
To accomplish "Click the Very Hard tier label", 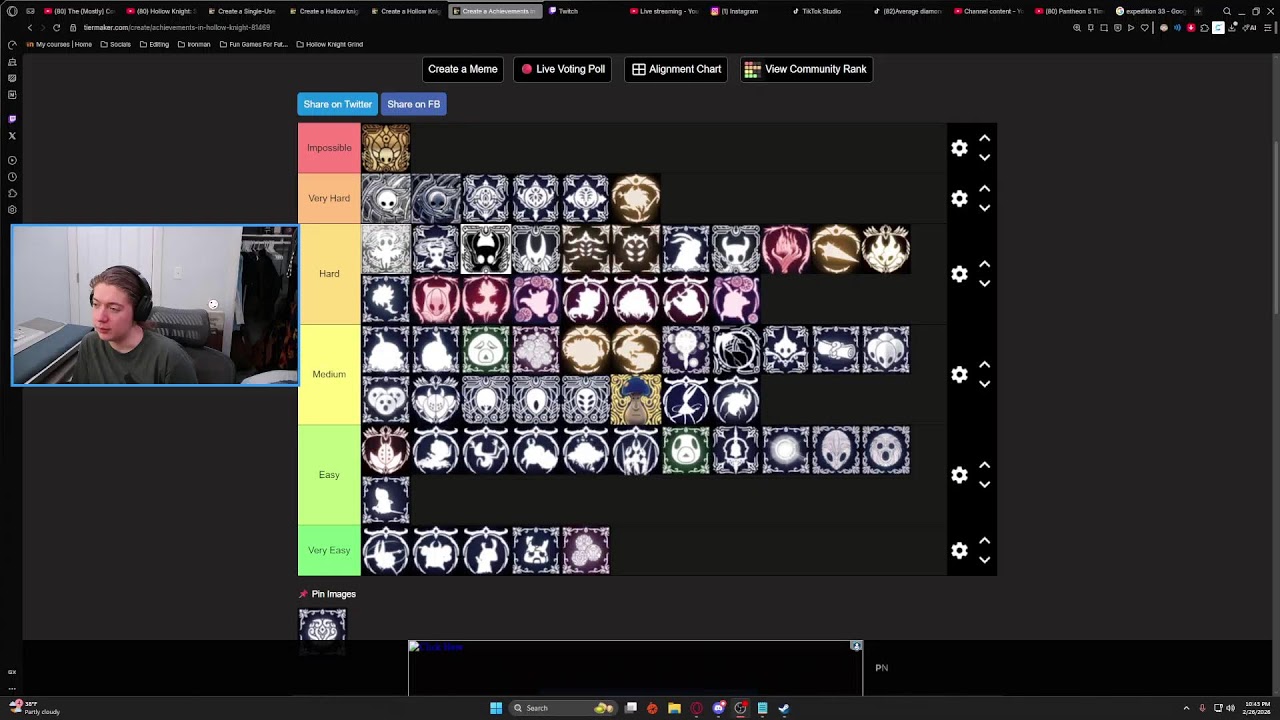I will click(329, 198).
